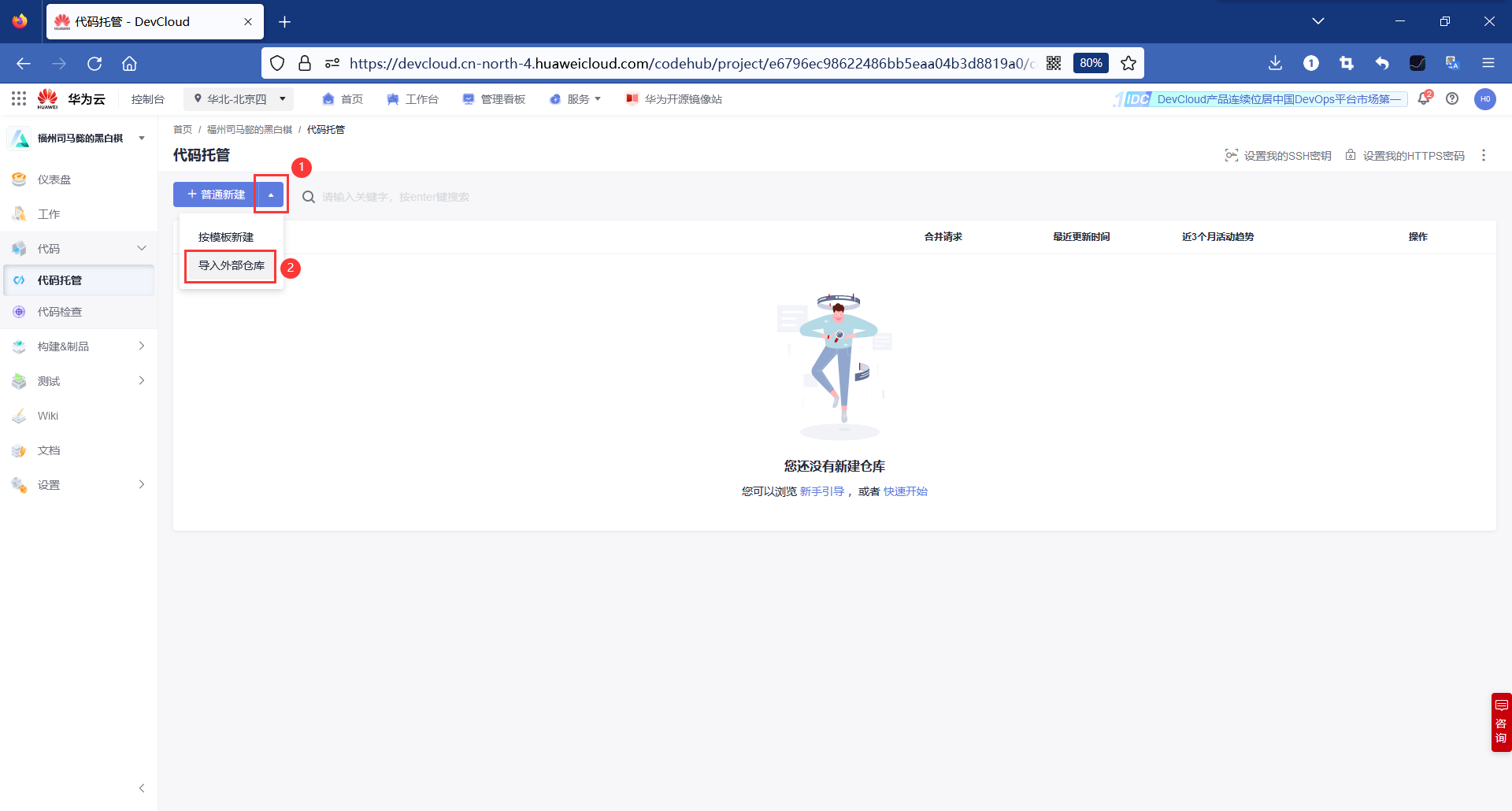Open the 普通新建 dropdown arrow
The image size is (1512, 811).
[x=270, y=194]
